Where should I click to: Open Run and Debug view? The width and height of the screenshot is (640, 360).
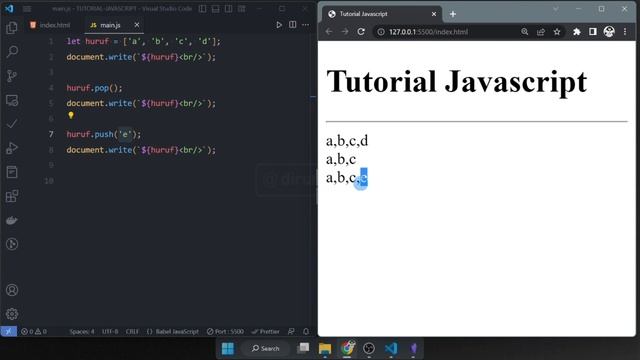pos(12,148)
